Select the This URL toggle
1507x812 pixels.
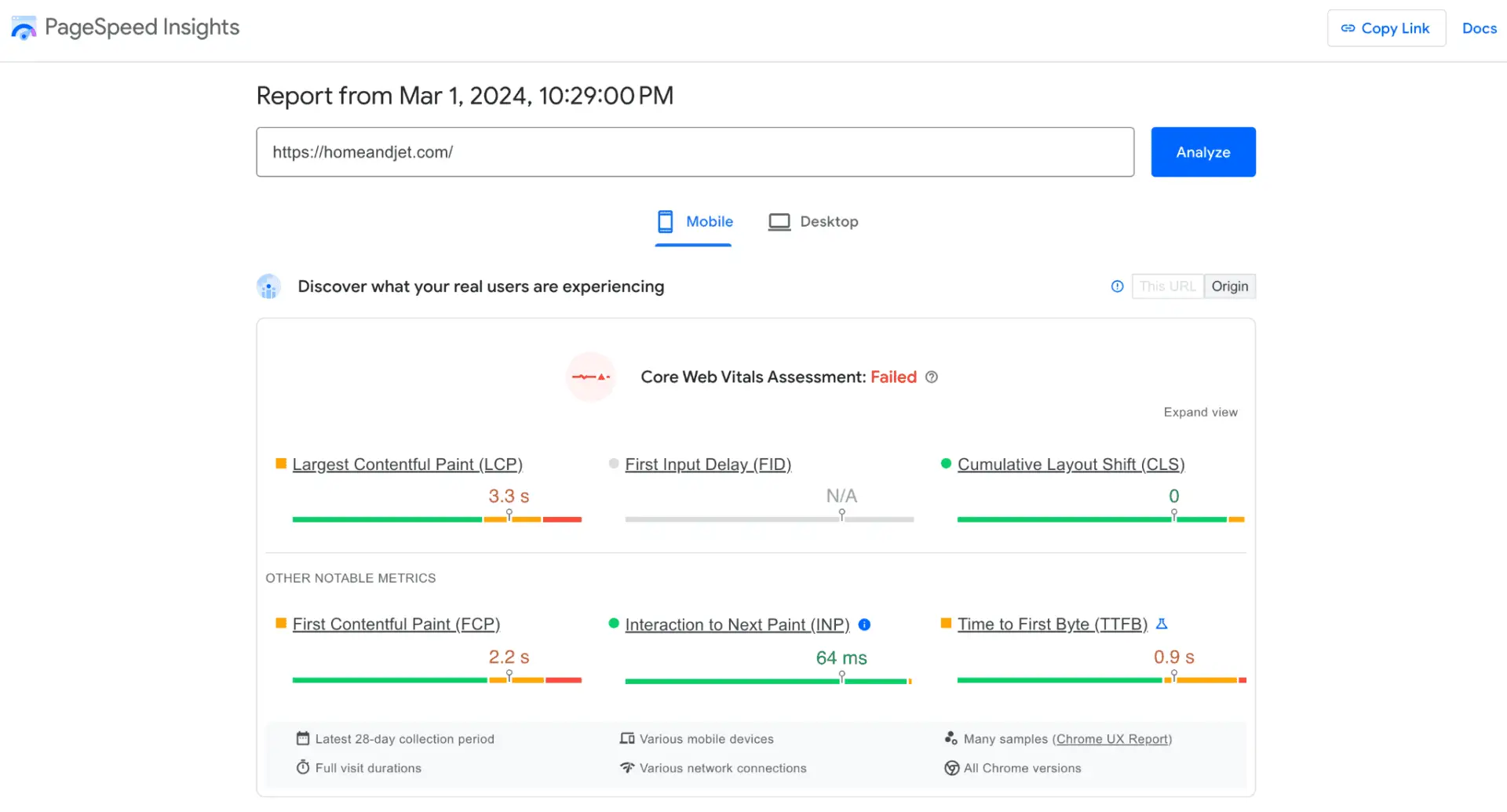[x=1167, y=286]
